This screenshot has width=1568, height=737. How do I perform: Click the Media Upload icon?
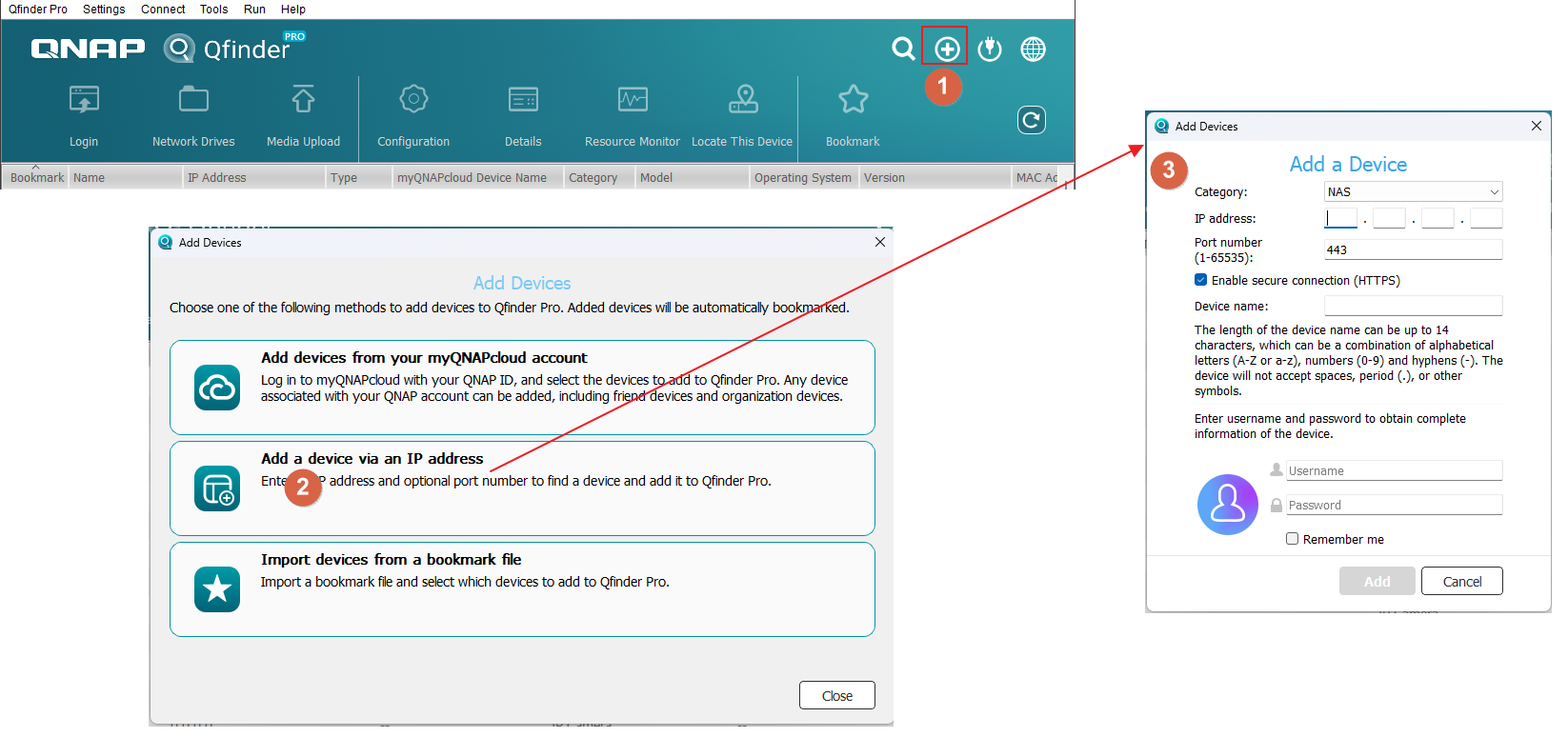click(303, 100)
